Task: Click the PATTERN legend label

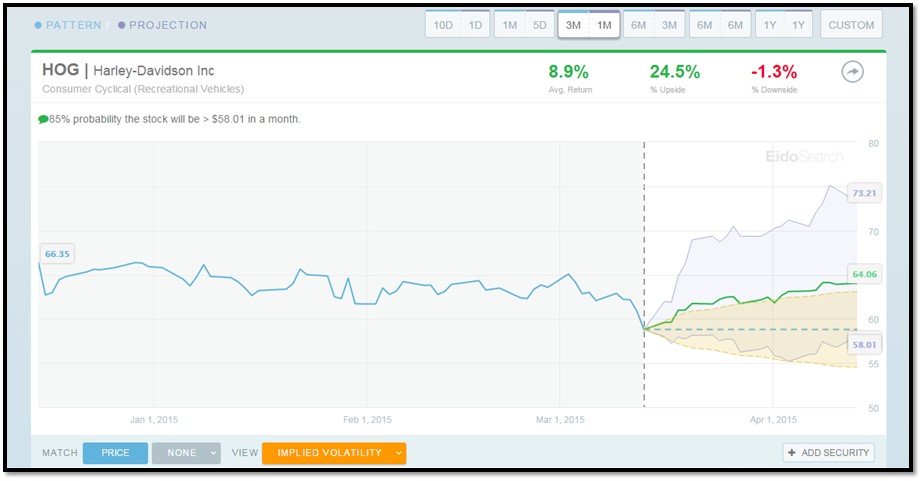Action: point(74,25)
